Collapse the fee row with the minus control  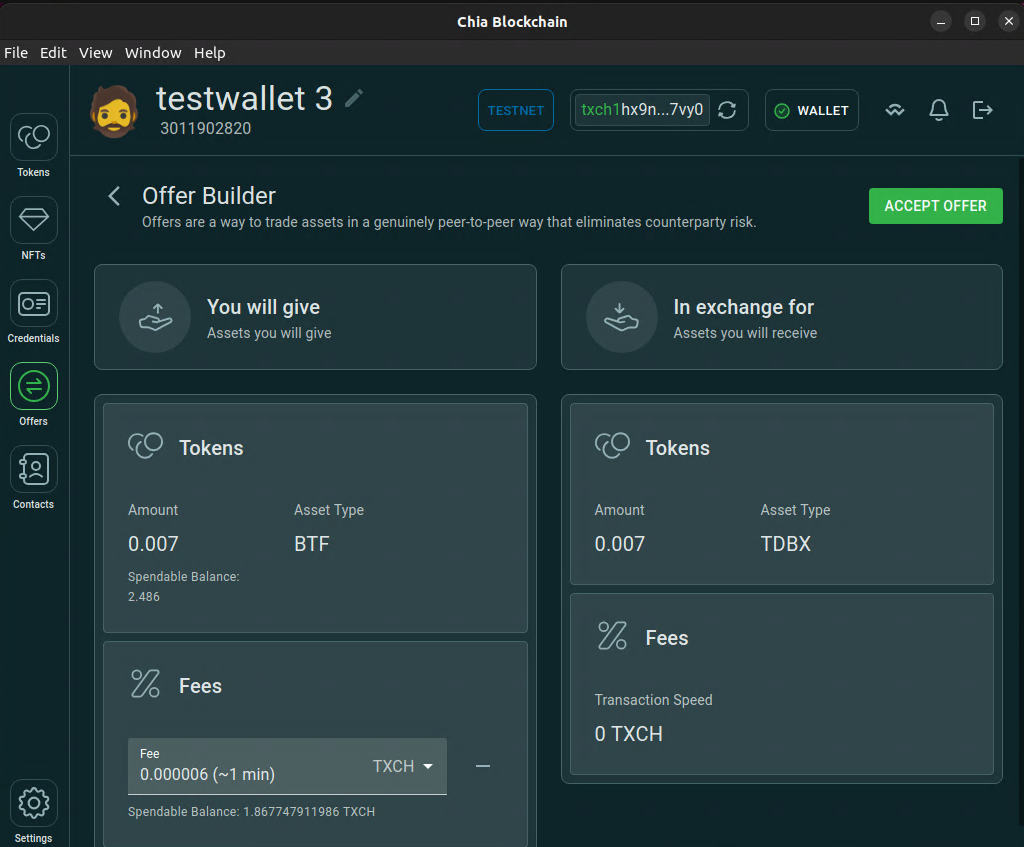[483, 766]
